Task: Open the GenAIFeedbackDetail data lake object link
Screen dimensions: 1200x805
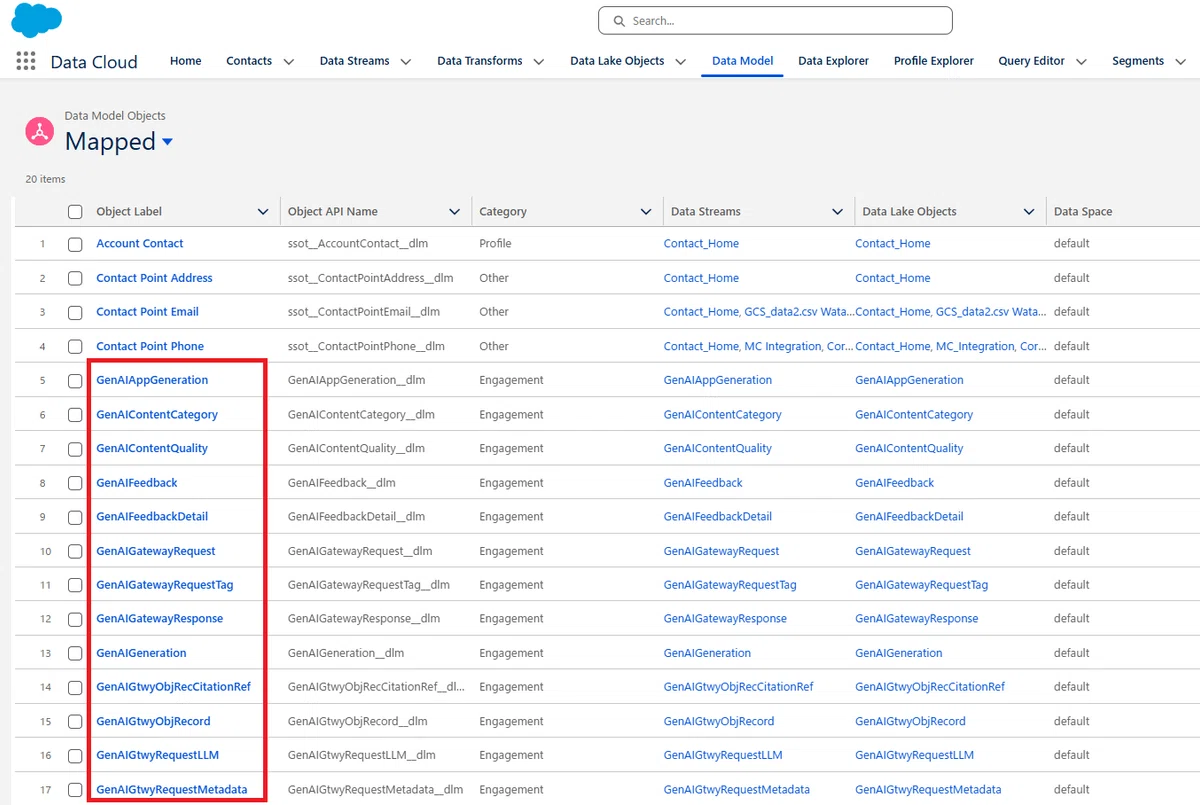Action: click(909, 517)
